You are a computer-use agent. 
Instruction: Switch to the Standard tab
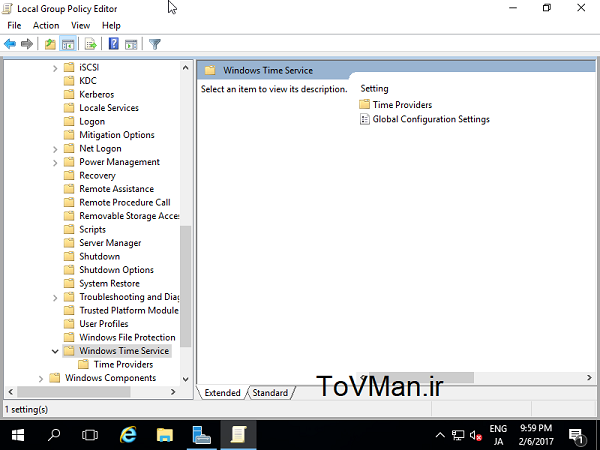[270, 393]
